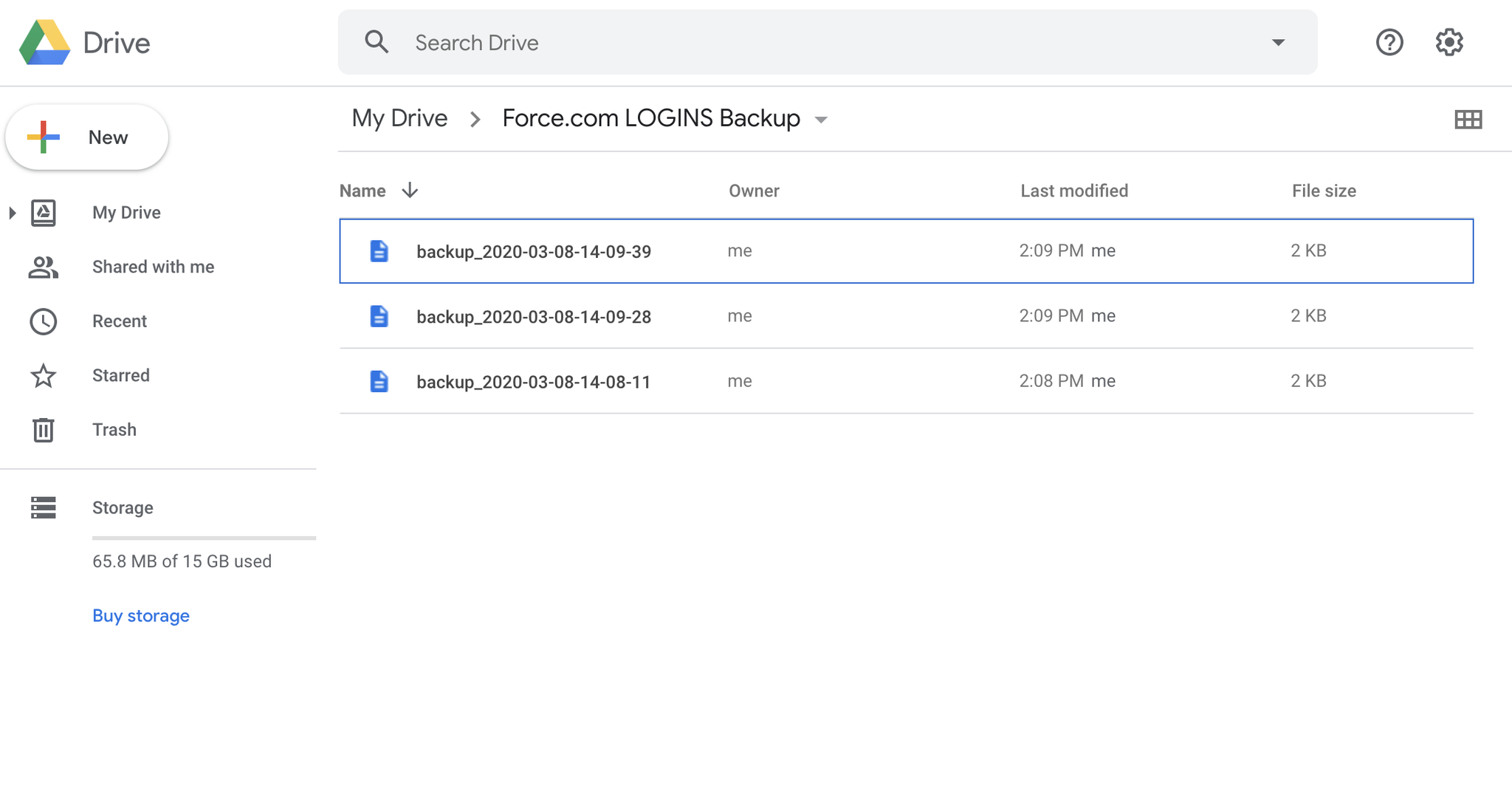Click the Storage stacked-bars icon
The height and width of the screenshot is (794, 1512).
click(x=44, y=507)
